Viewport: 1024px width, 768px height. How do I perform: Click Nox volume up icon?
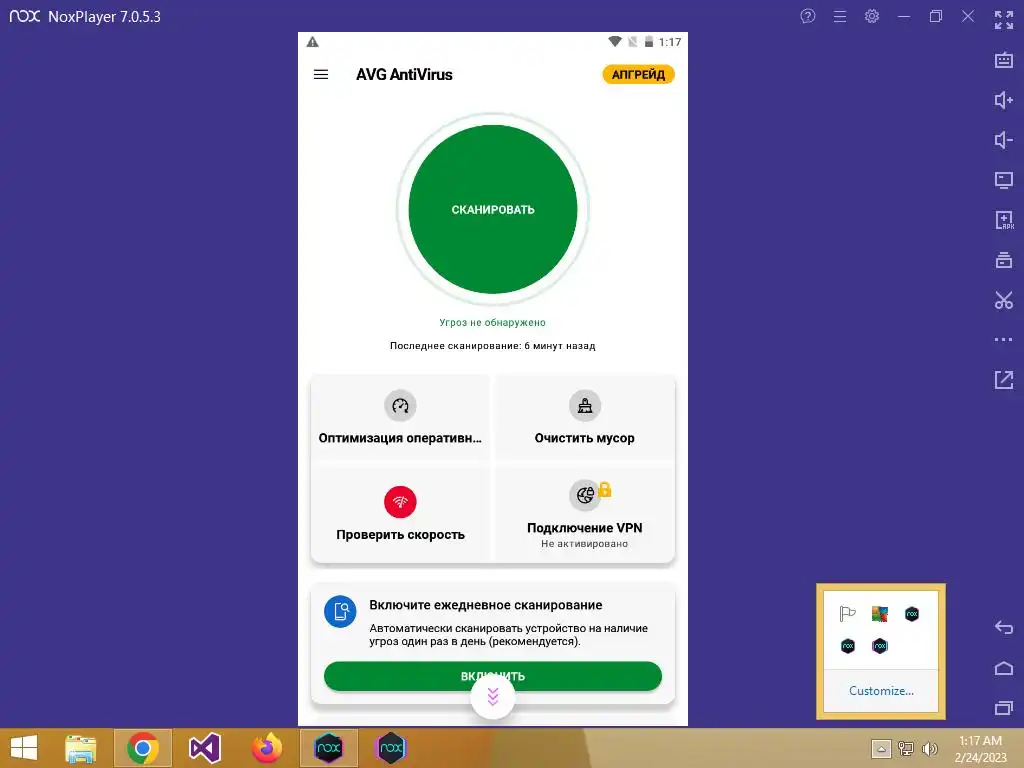tap(1004, 100)
